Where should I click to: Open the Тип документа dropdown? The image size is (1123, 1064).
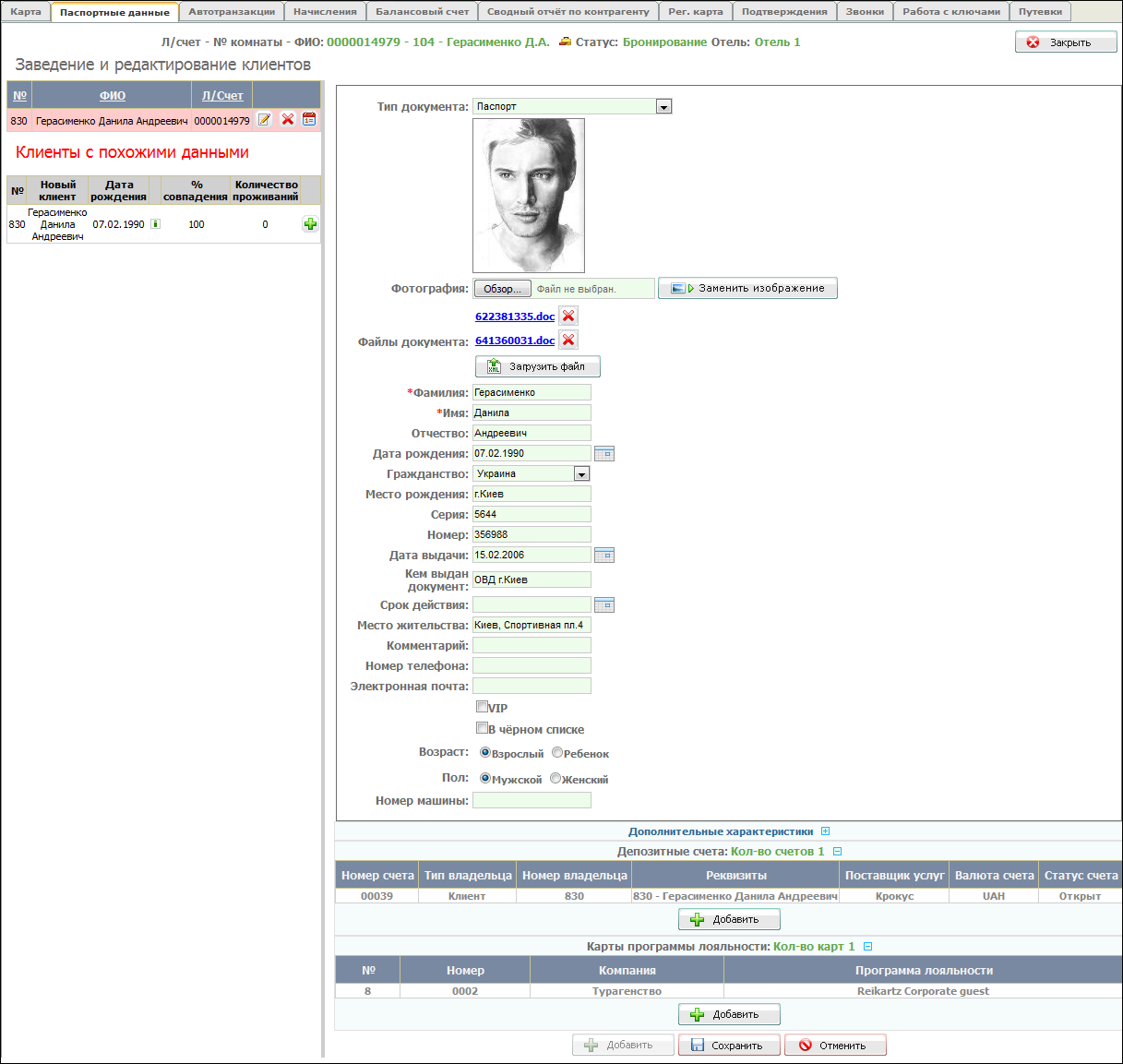663,107
